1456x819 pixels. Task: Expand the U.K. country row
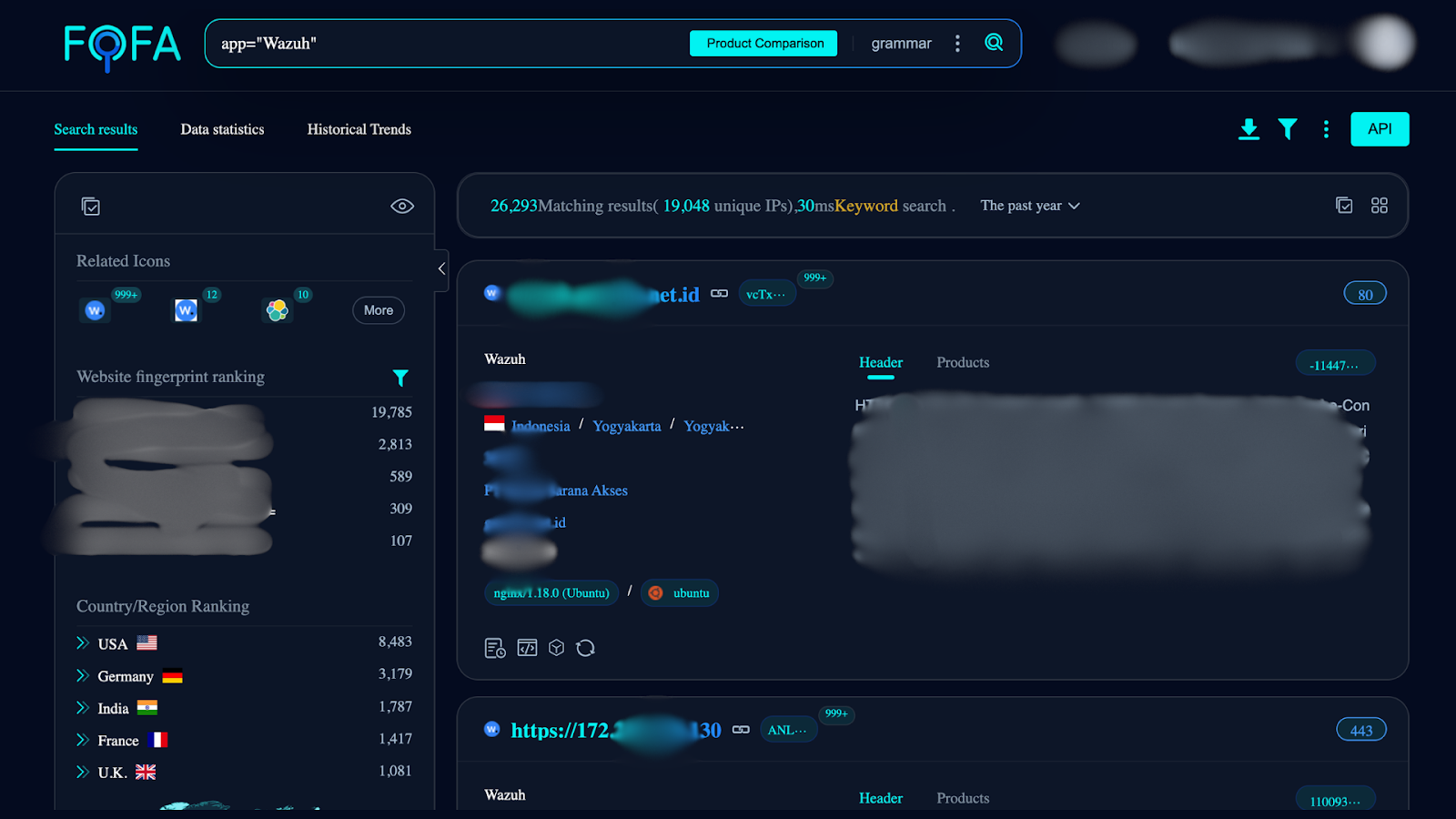click(83, 773)
